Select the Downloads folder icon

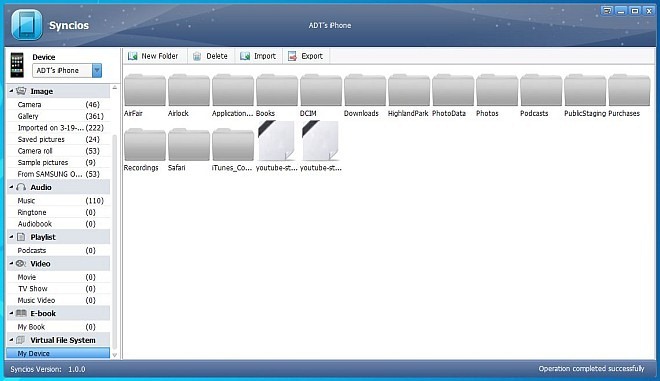click(x=365, y=90)
